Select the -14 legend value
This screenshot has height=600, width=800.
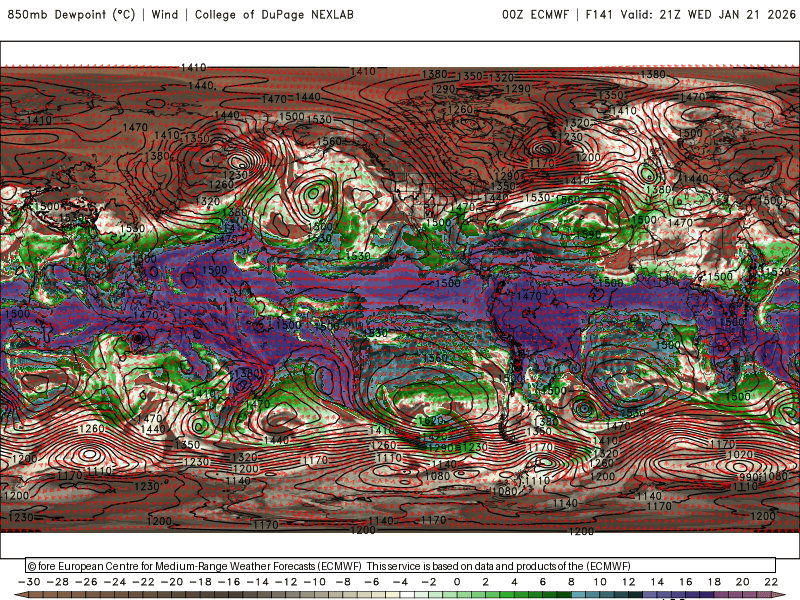tap(258, 582)
